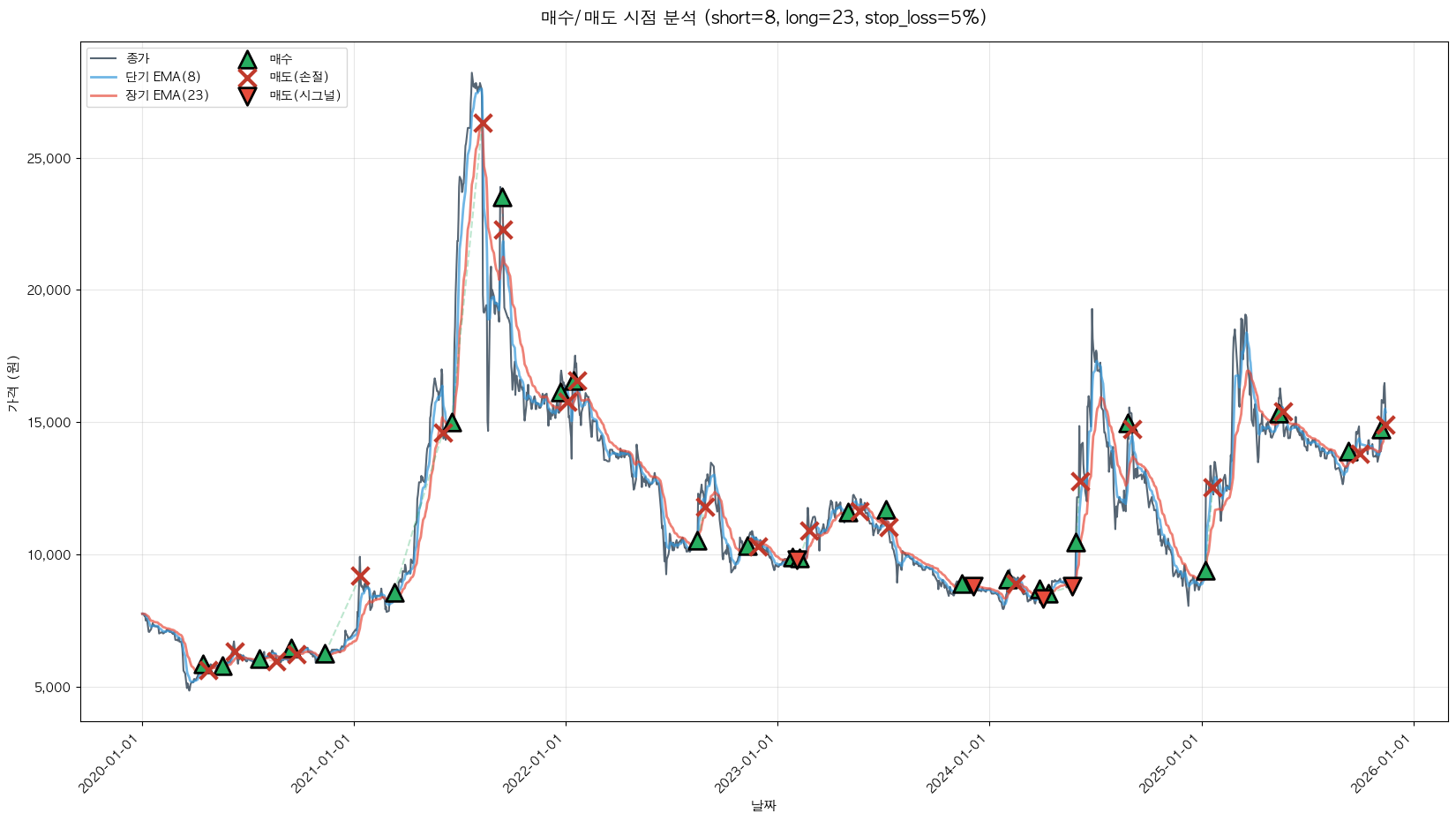Click the red line swatch for 장기 EMA
Screen dimensions: 1456x821
coord(104,95)
